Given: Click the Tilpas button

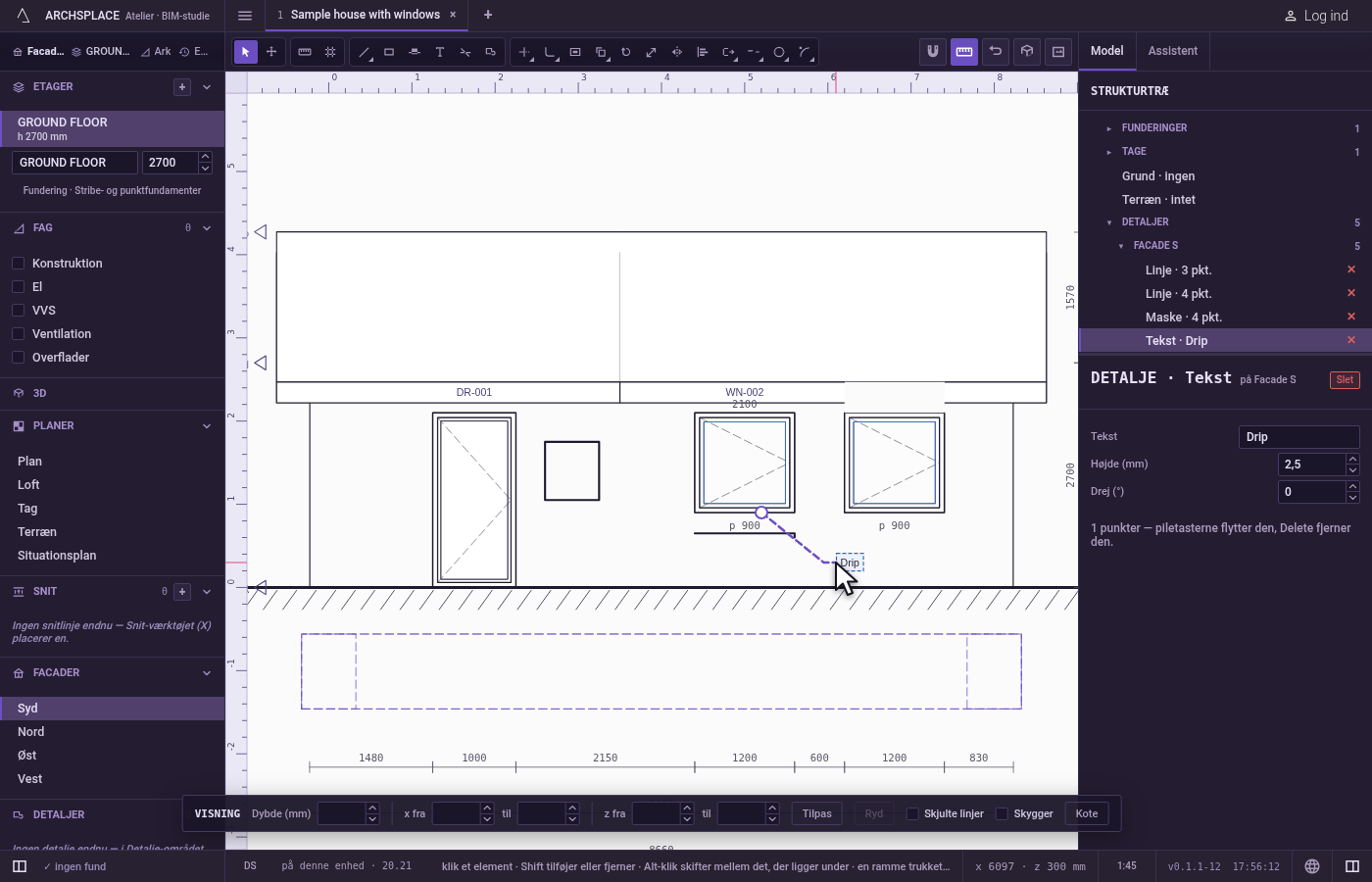Looking at the screenshot, I should (x=816, y=813).
